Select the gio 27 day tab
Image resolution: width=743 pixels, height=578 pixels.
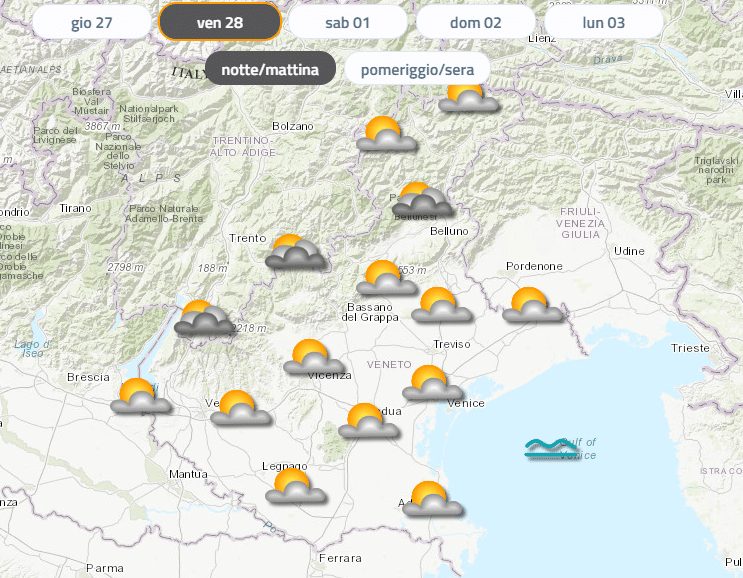click(x=91, y=22)
